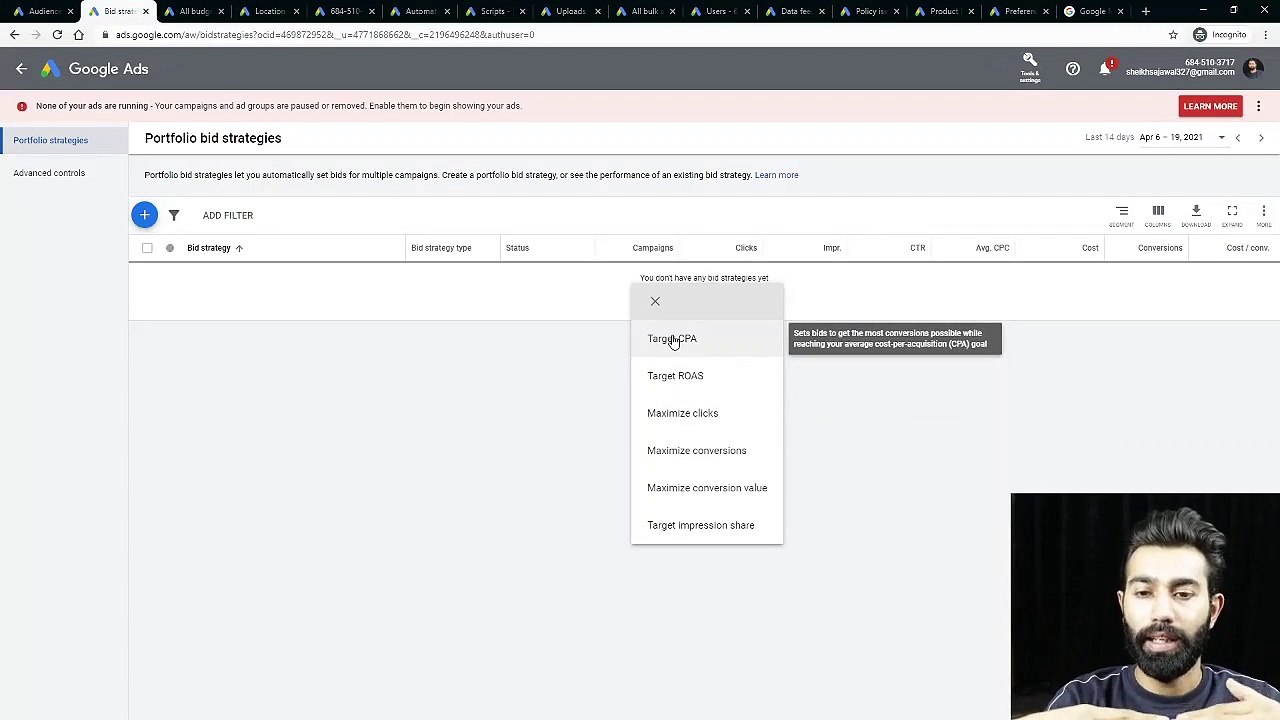1280x720 pixels.
Task: Switch to the All budgets browser tab
Action: (x=193, y=11)
